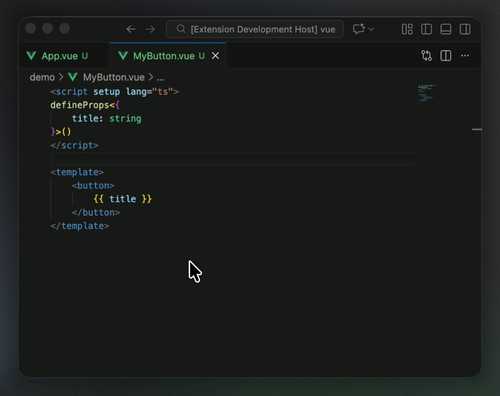
Task: Toggle the bottom panel
Action: (x=446, y=29)
